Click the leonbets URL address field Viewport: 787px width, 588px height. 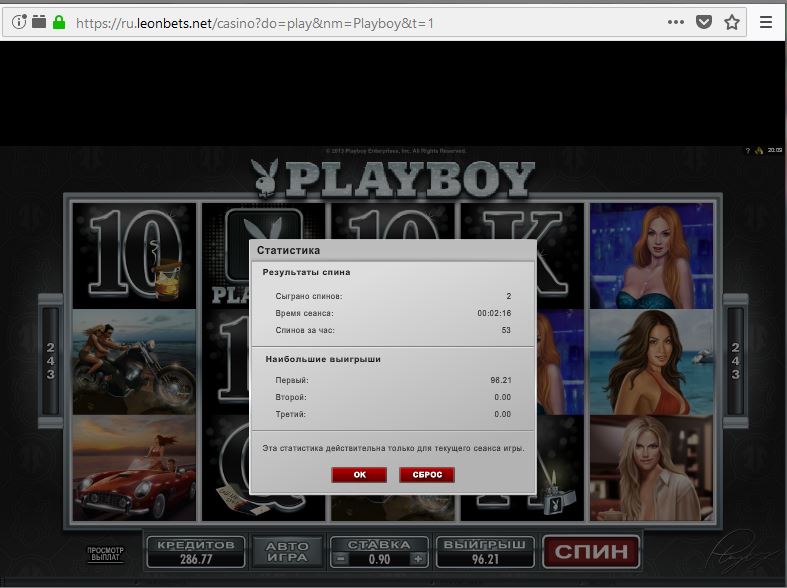(300, 22)
